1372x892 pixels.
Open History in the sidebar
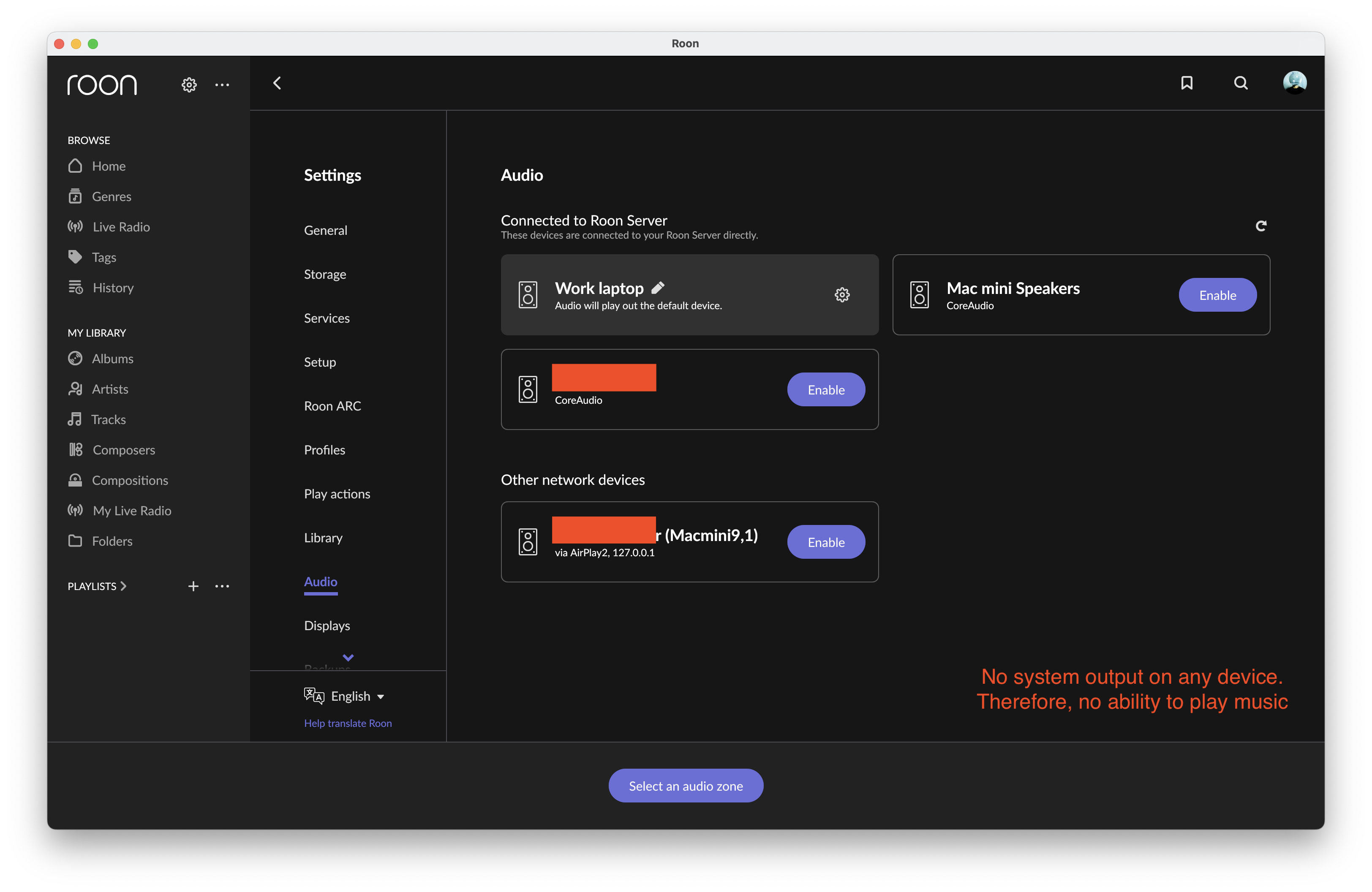click(101, 288)
